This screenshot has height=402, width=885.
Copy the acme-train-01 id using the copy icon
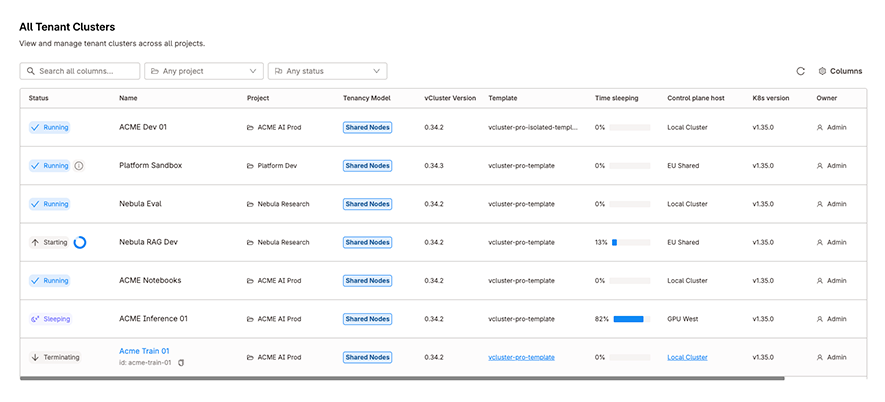point(181,363)
